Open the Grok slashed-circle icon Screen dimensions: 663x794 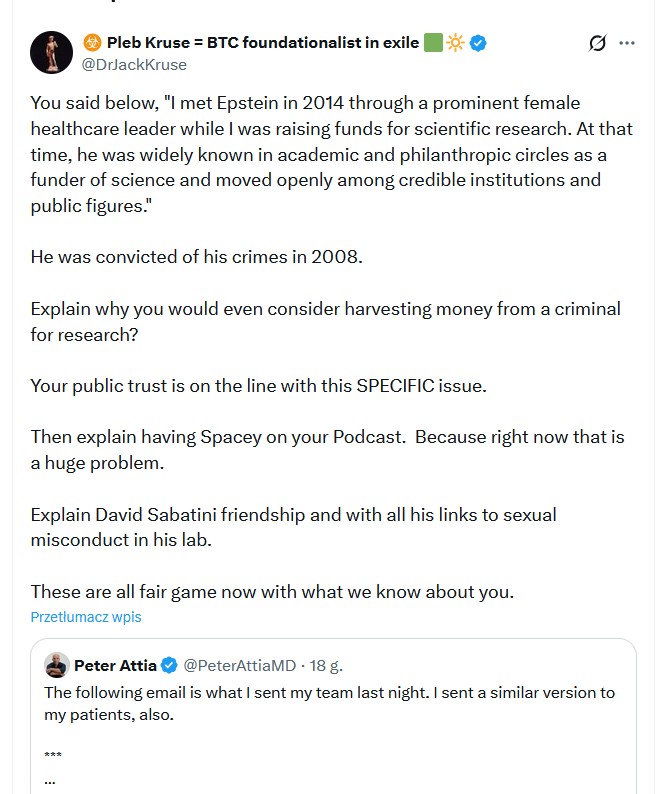598,44
